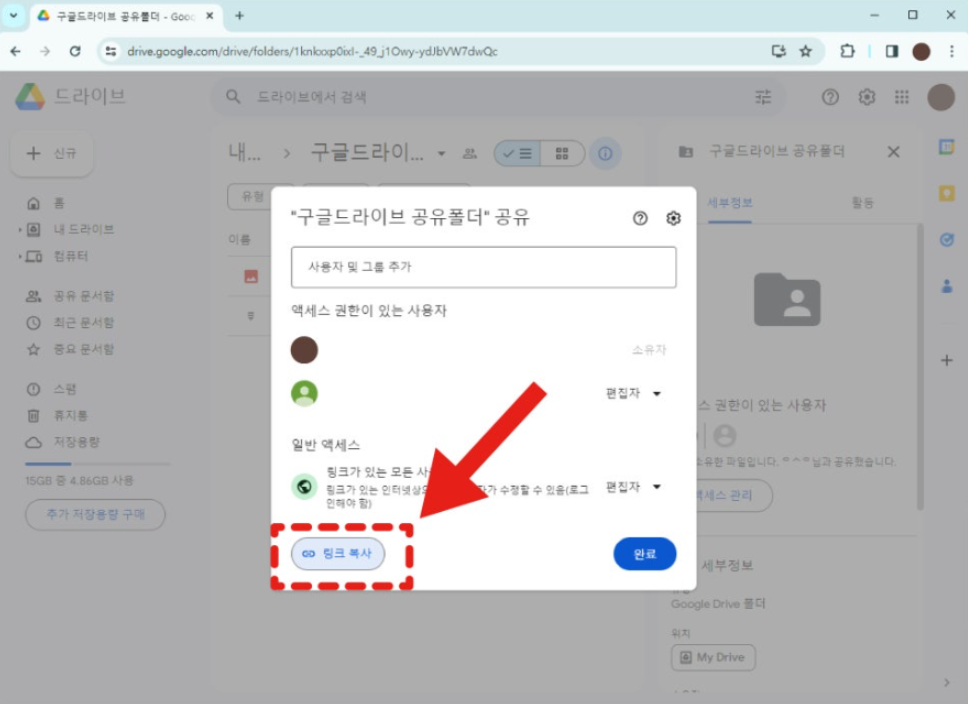Open Contacts side panel icon
The image size is (968, 704).
tap(946, 286)
